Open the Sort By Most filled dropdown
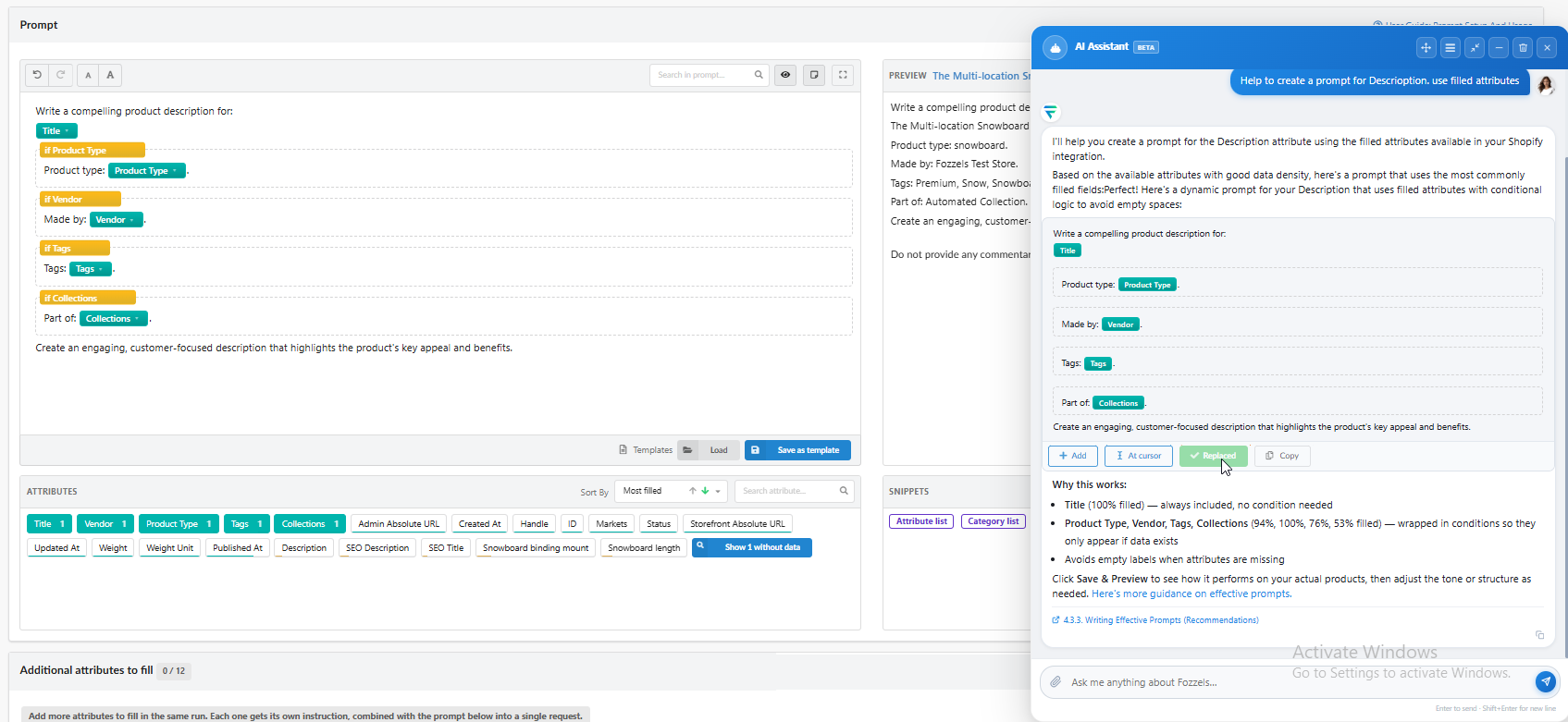The height and width of the screenshot is (722, 1568). [671, 491]
